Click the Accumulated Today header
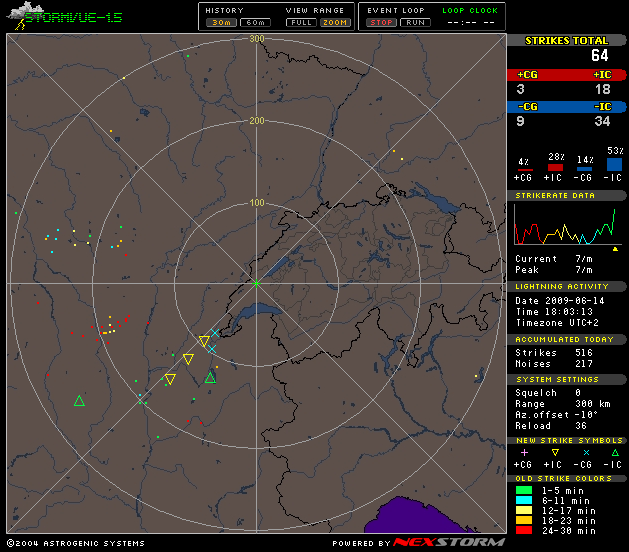Viewport: 629px width, 552px height. tap(566, 339)
